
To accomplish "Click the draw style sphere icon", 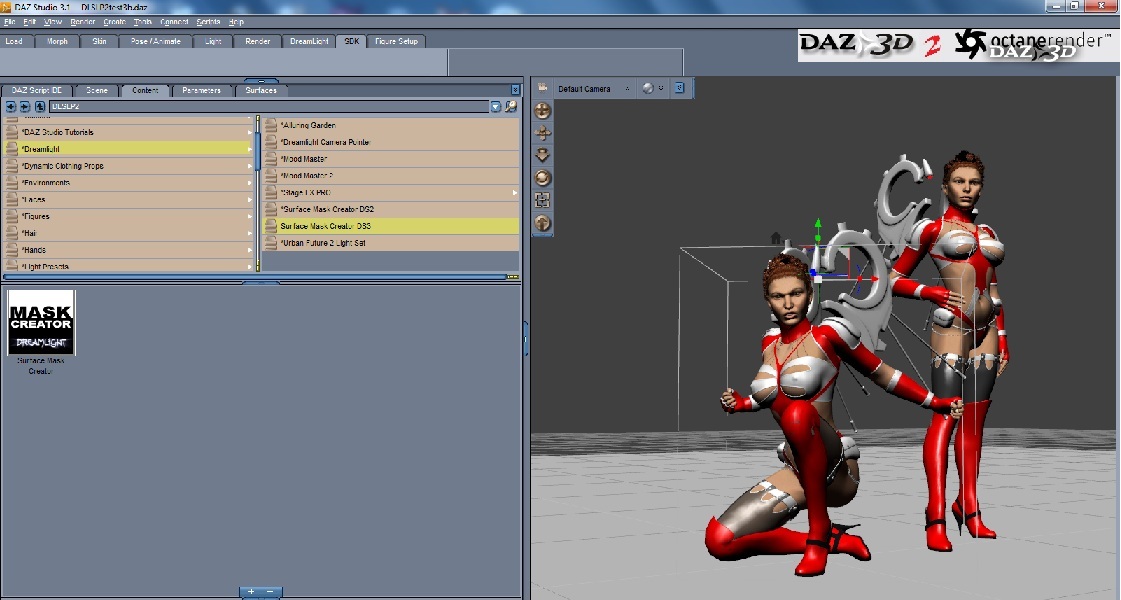I will (648, 88).
